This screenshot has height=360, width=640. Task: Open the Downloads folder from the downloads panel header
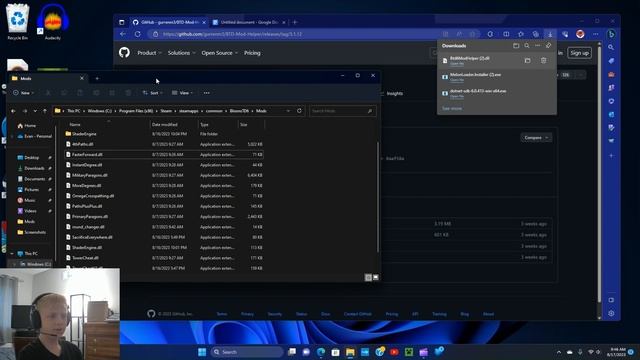516,46
